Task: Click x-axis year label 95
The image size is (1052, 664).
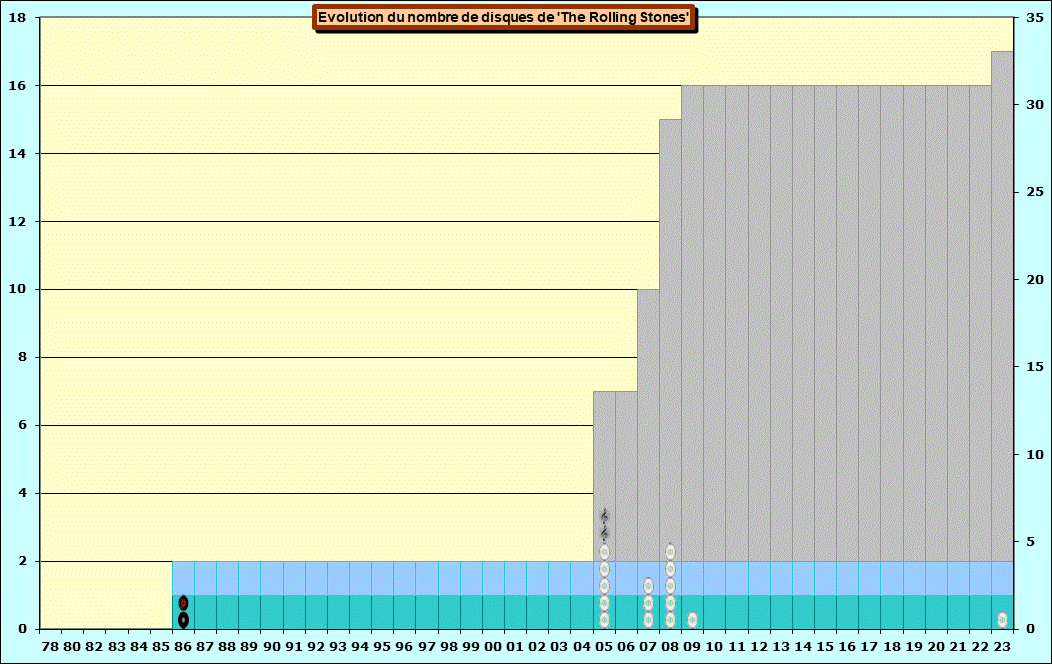Action: [382, 647]
